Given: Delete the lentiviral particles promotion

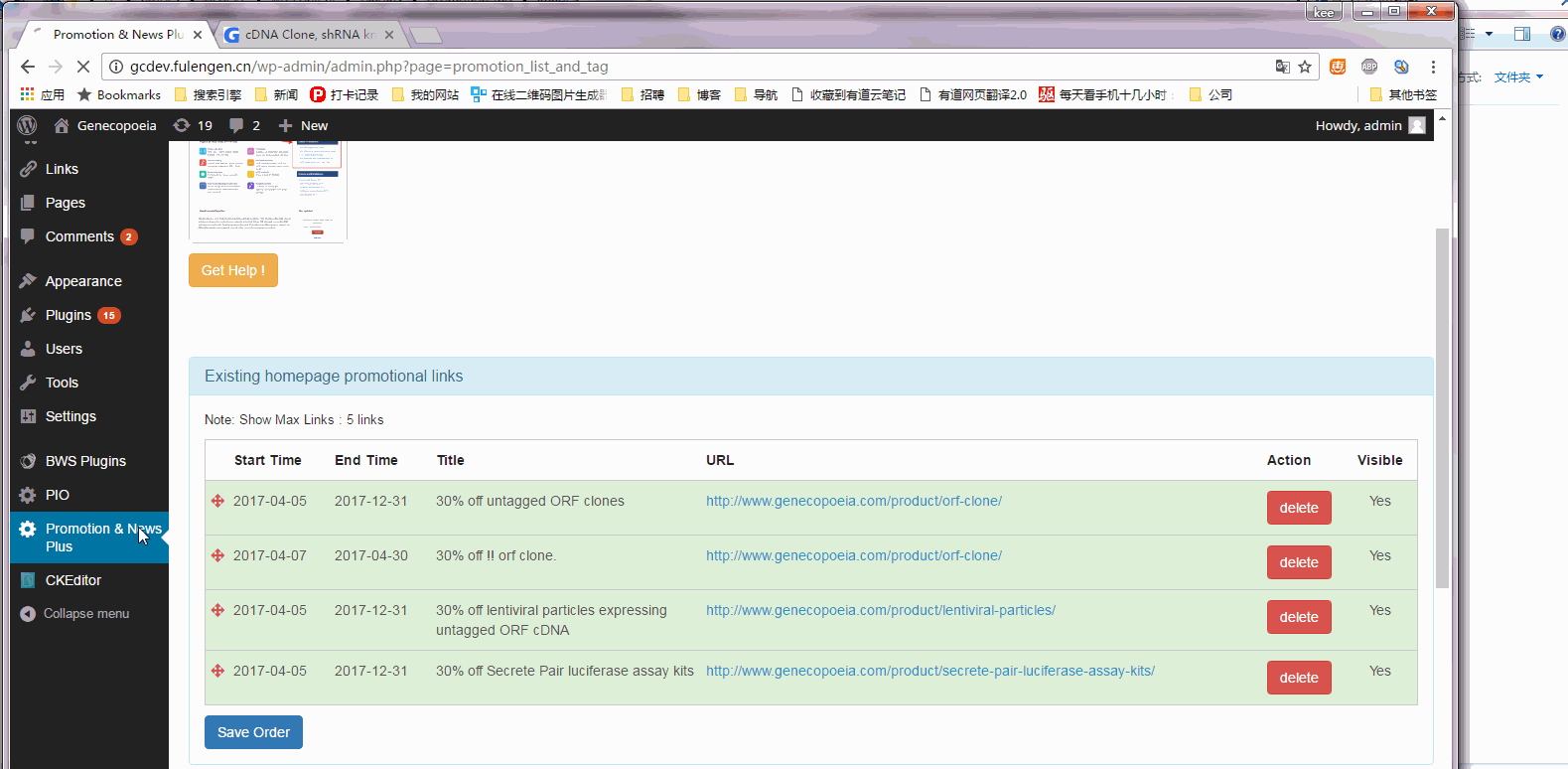Looking at the screenshot, I should 1299,617.
